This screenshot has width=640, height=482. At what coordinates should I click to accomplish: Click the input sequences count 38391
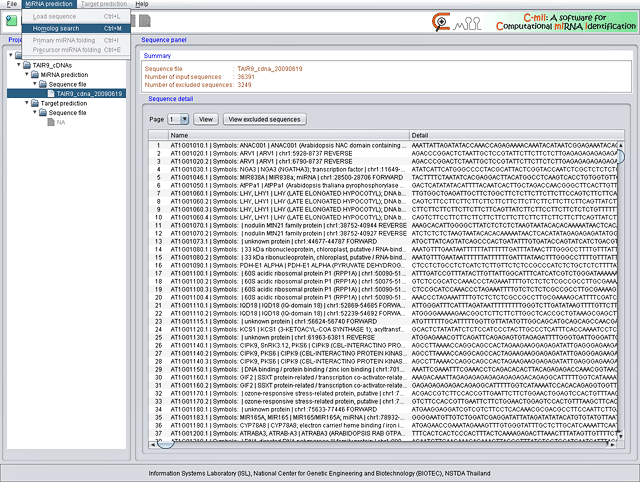click(246, 77)
